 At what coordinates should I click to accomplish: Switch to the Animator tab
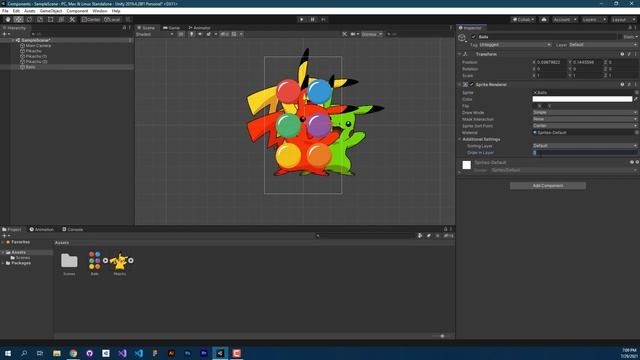[200, 28]
